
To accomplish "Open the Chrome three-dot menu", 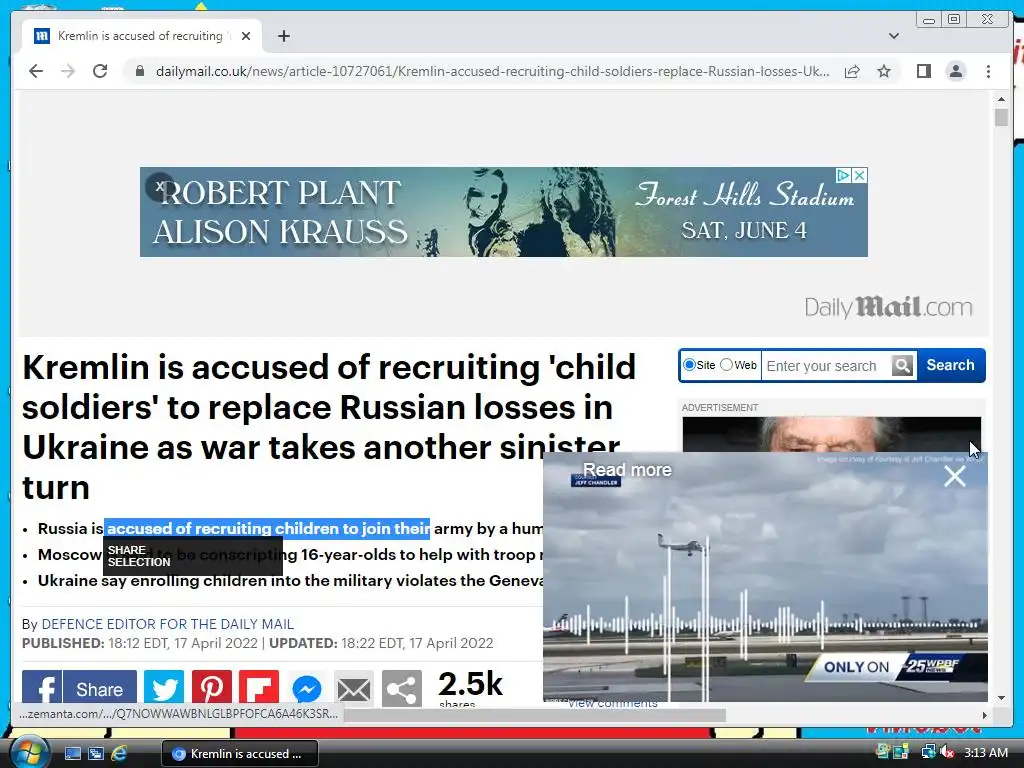I will click(x=988, y=71).
